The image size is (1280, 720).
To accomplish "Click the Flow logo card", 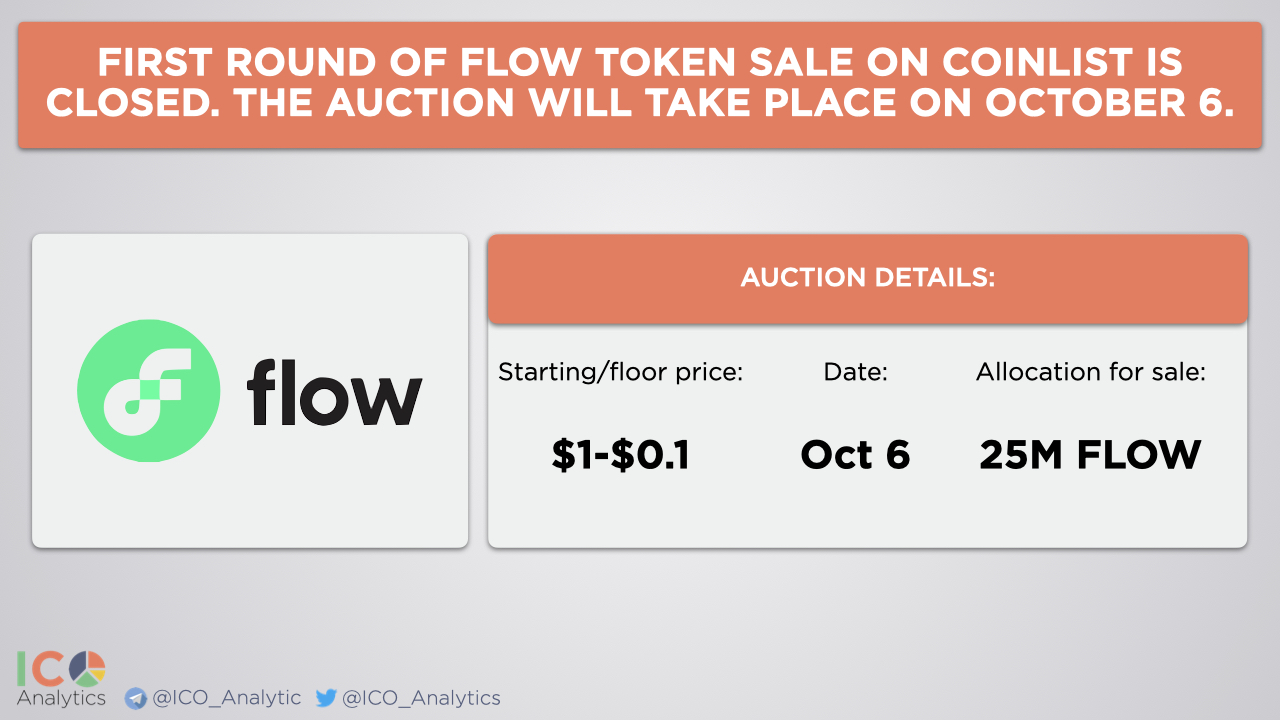I will (x=250, y=391).
